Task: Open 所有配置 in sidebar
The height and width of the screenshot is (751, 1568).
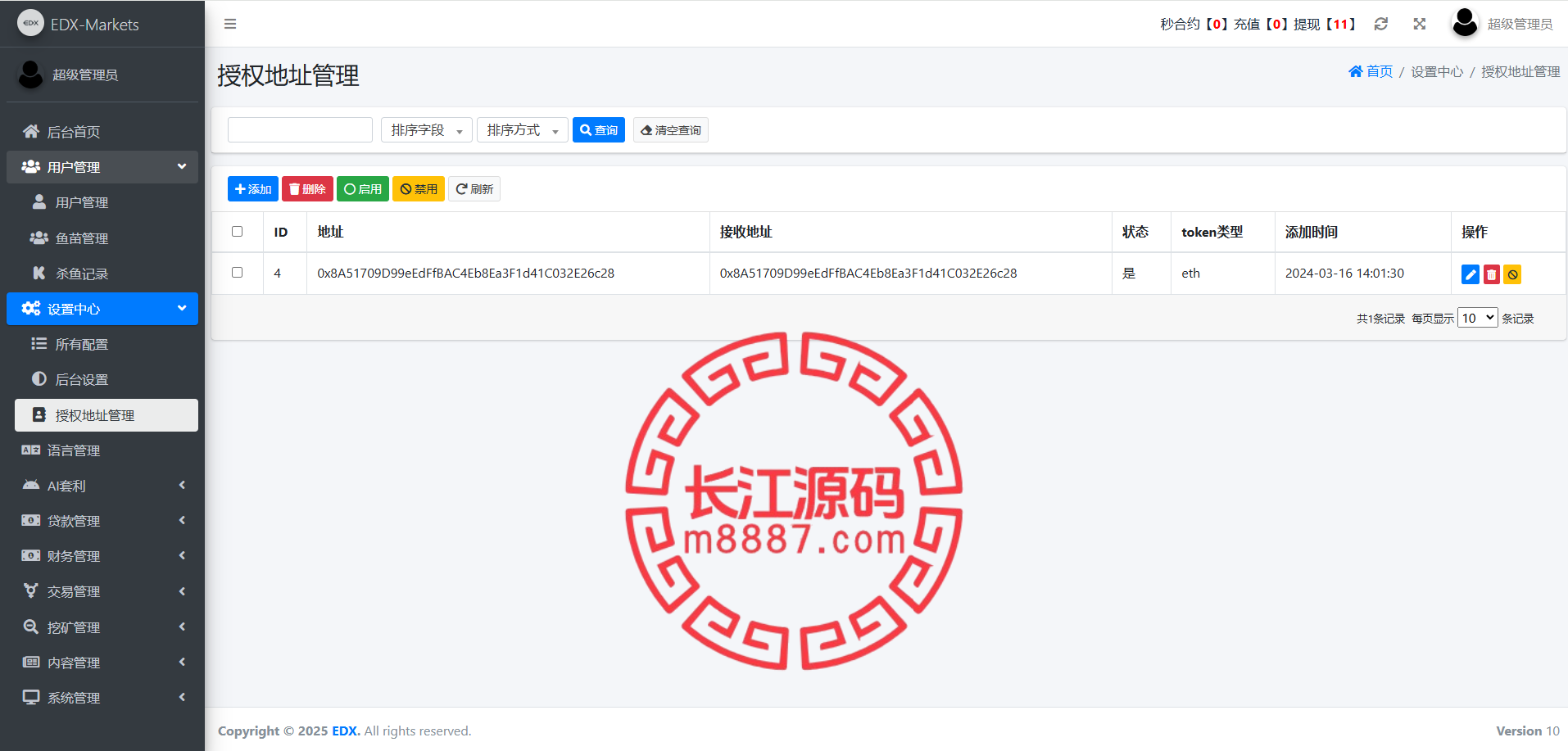Action: click(106, 344)
